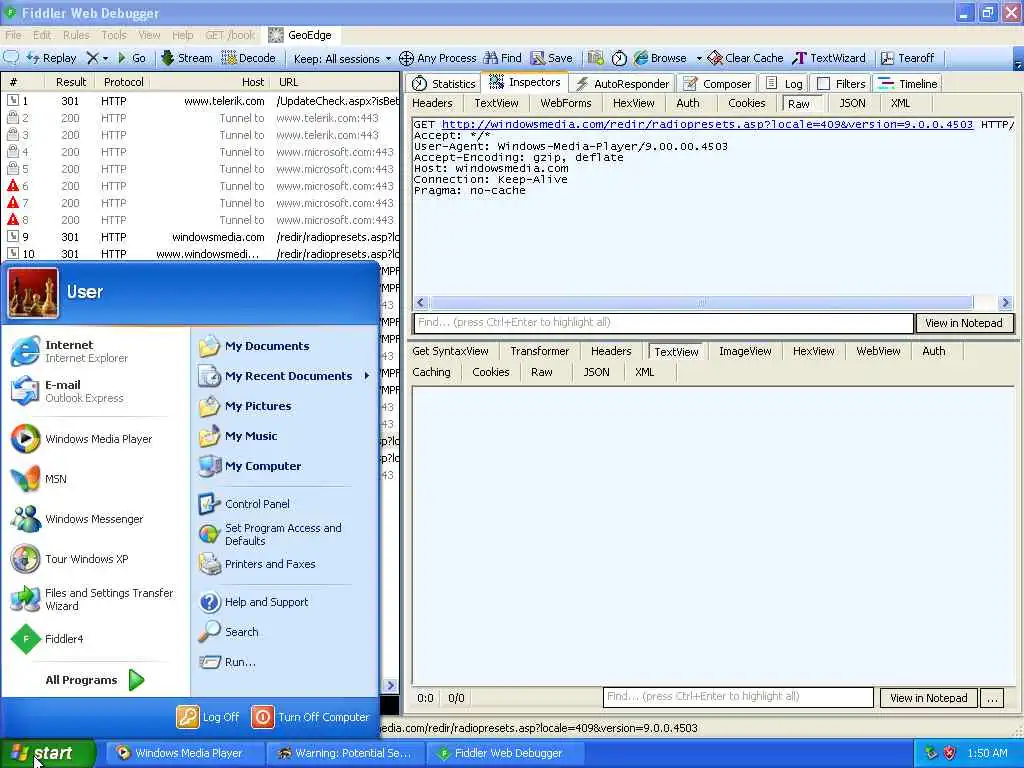Open the Log tab

click(784, 84)
